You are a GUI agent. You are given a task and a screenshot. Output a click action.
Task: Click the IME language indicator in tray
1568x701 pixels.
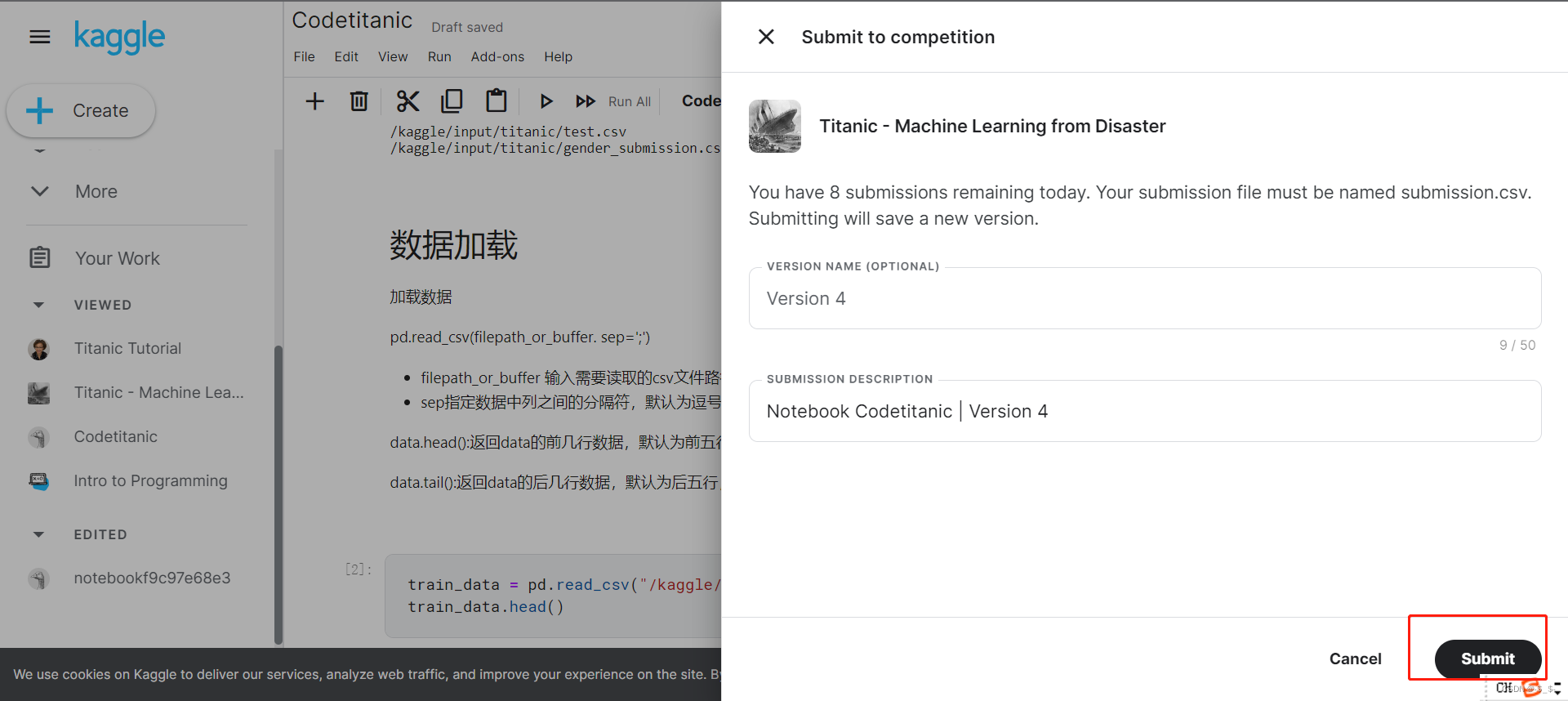tap(1503, 688)
